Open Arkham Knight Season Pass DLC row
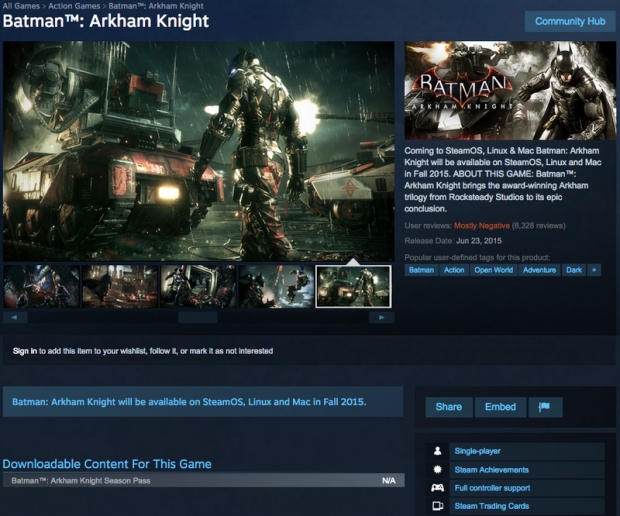The width and height of the screenshot is (620, 516). tap(204, 480)
